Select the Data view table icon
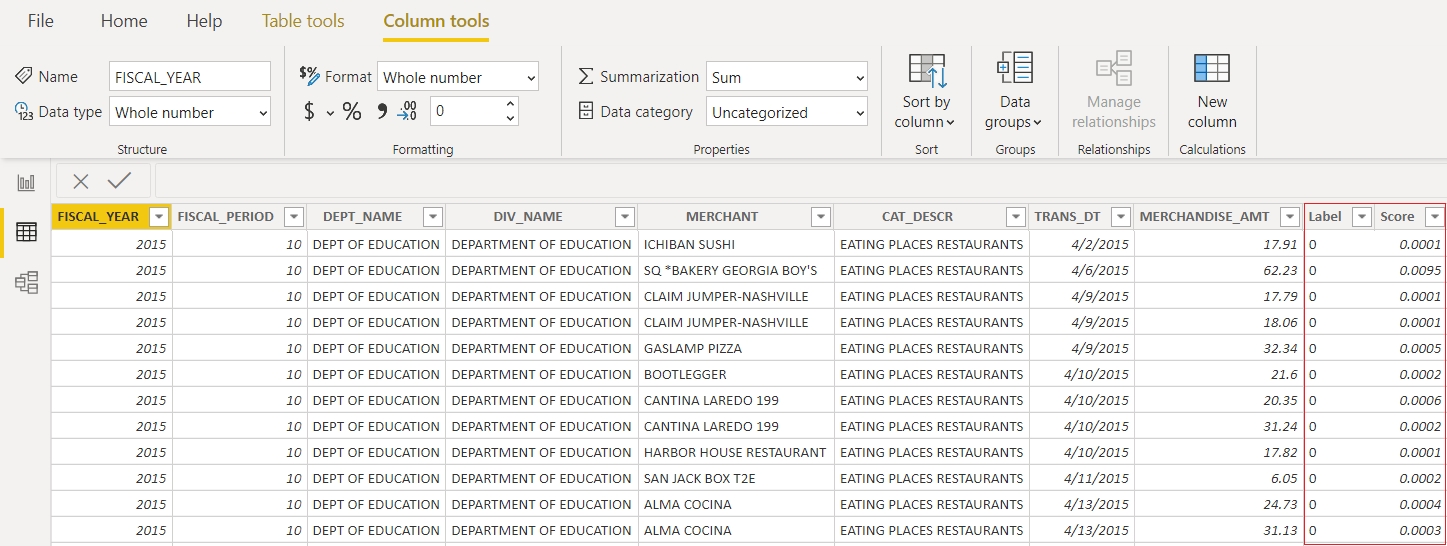The image size is (1447, 546). [26, 232]
